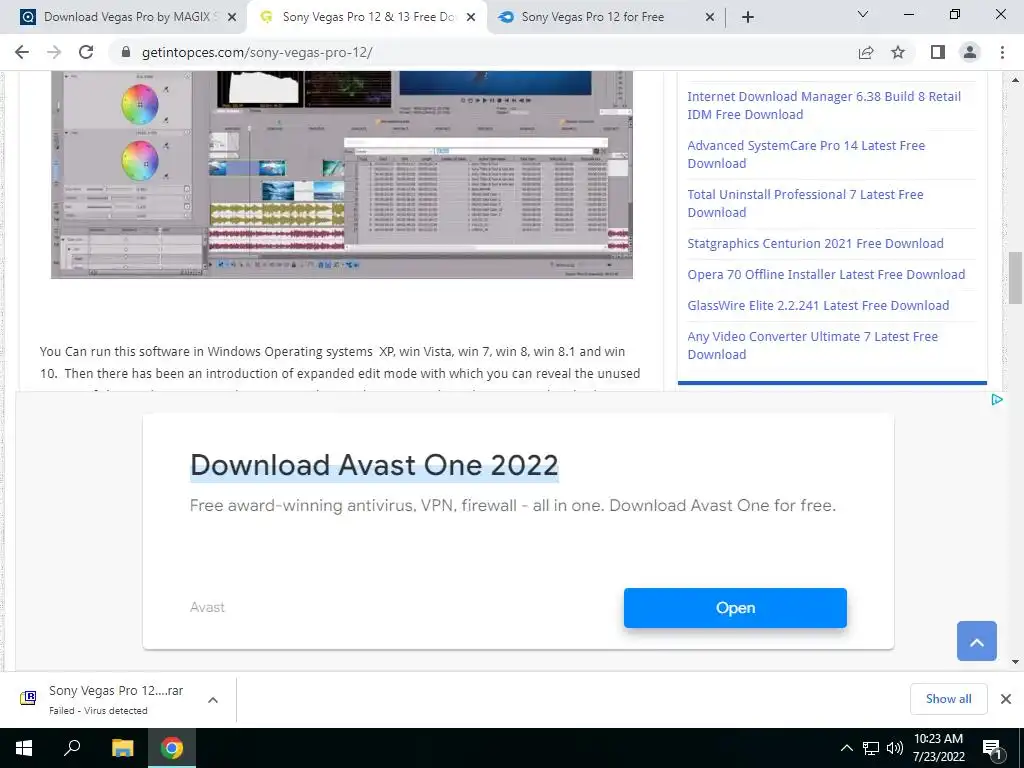
Task: Open the browser side panel
Action: (x=938, y=52)
